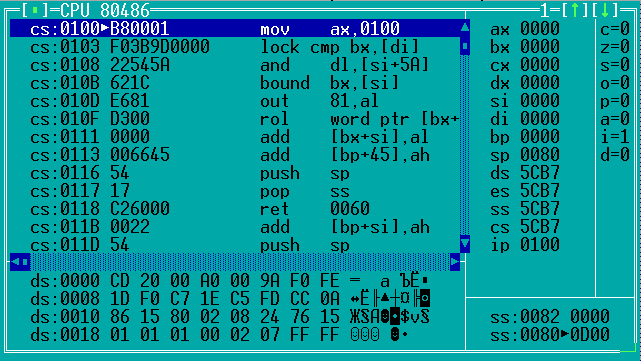
Task: Select the line cs:0111 add [bx+si],al
Action: (235, 136)
